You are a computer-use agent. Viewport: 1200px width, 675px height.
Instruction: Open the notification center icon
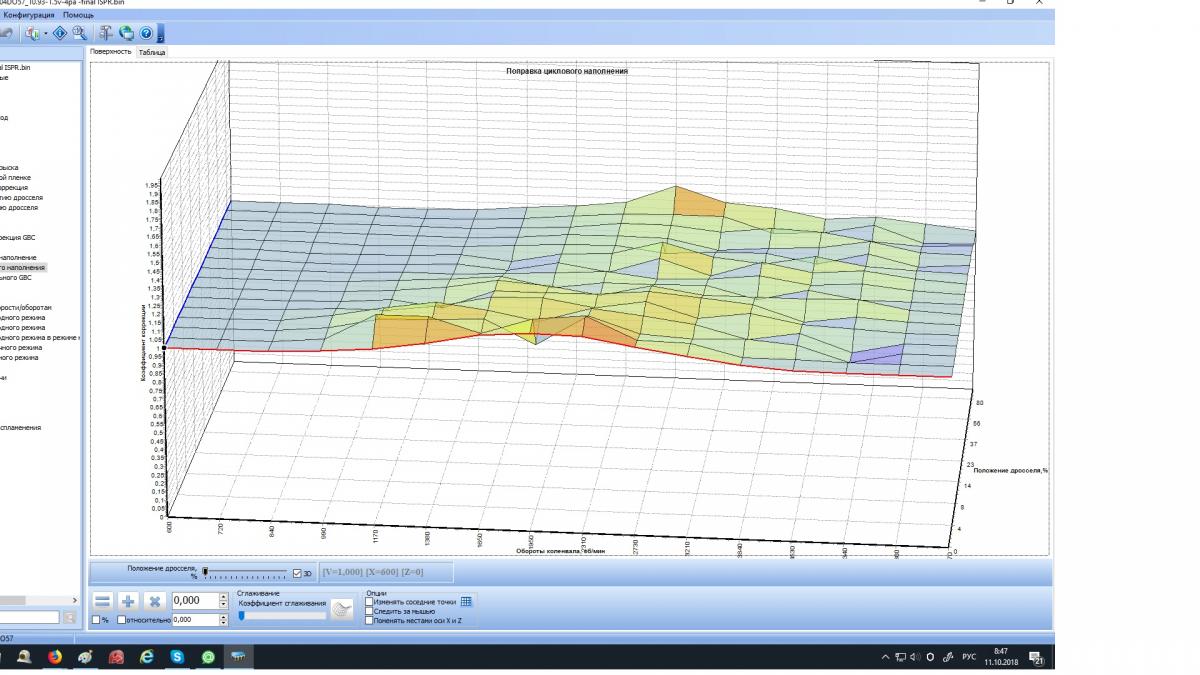1037,659
